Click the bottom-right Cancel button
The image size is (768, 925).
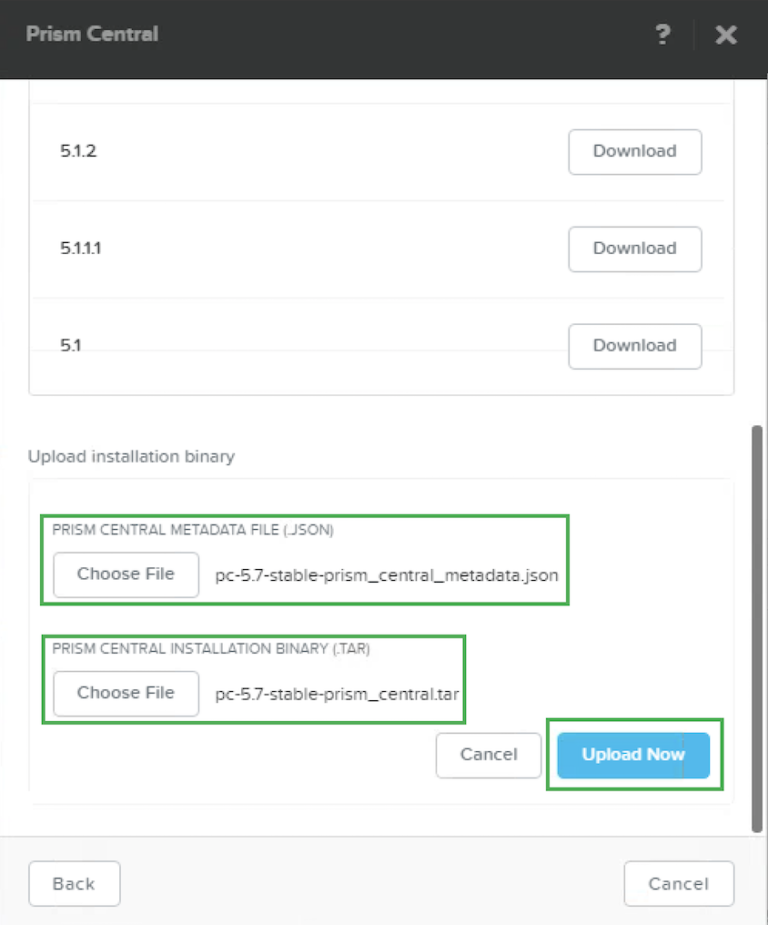point(679,883)
